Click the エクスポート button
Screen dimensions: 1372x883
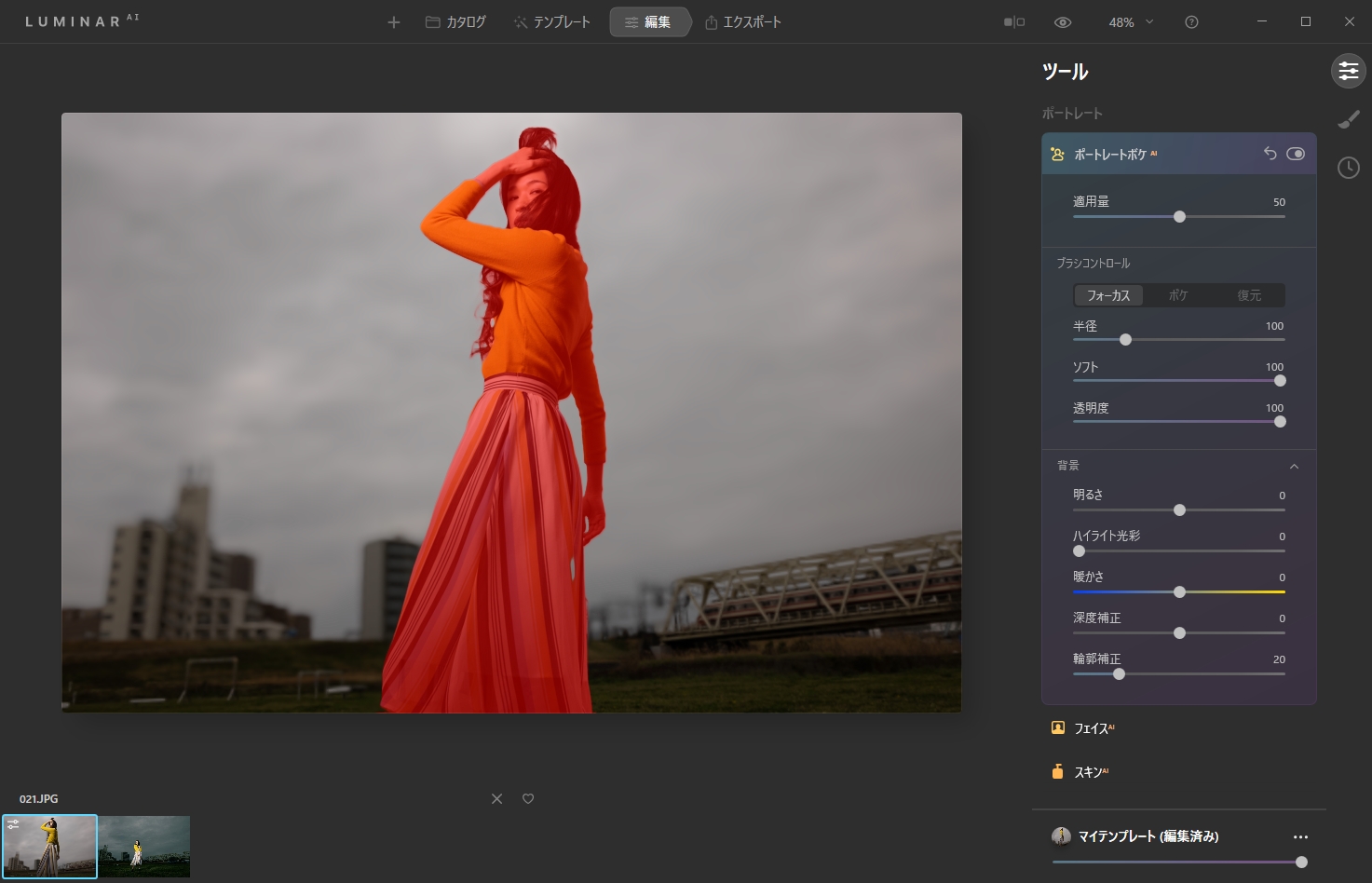(743, 22)
